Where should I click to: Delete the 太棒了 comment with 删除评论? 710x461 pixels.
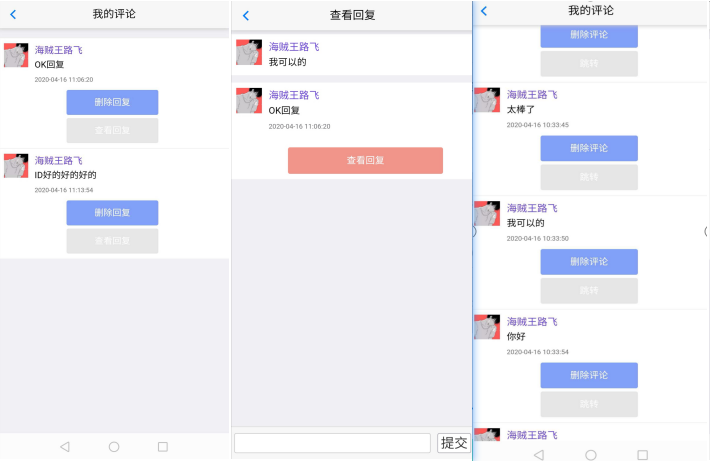coord(589,148)
